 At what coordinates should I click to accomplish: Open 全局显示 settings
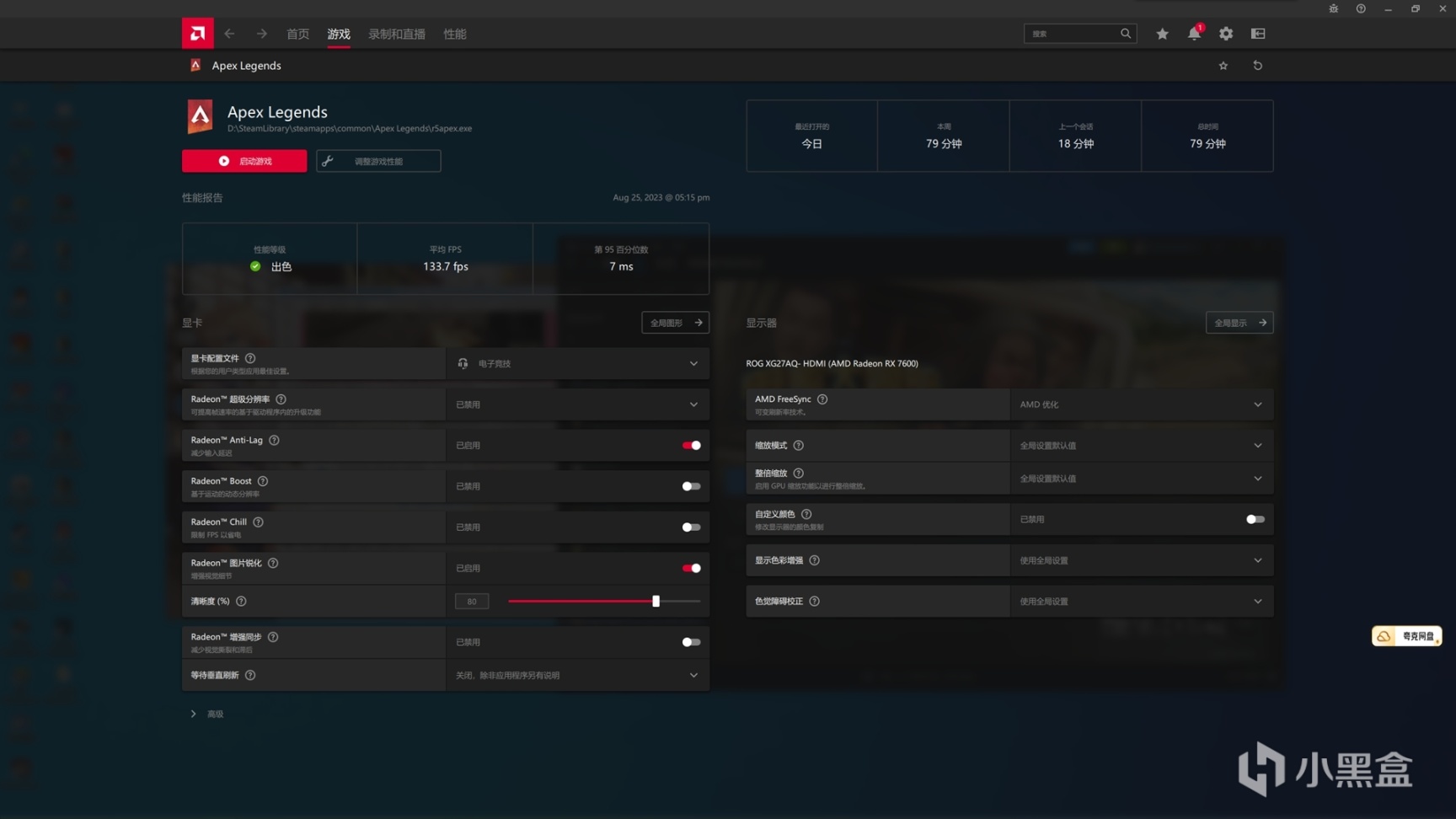[x=1239, y=323]
